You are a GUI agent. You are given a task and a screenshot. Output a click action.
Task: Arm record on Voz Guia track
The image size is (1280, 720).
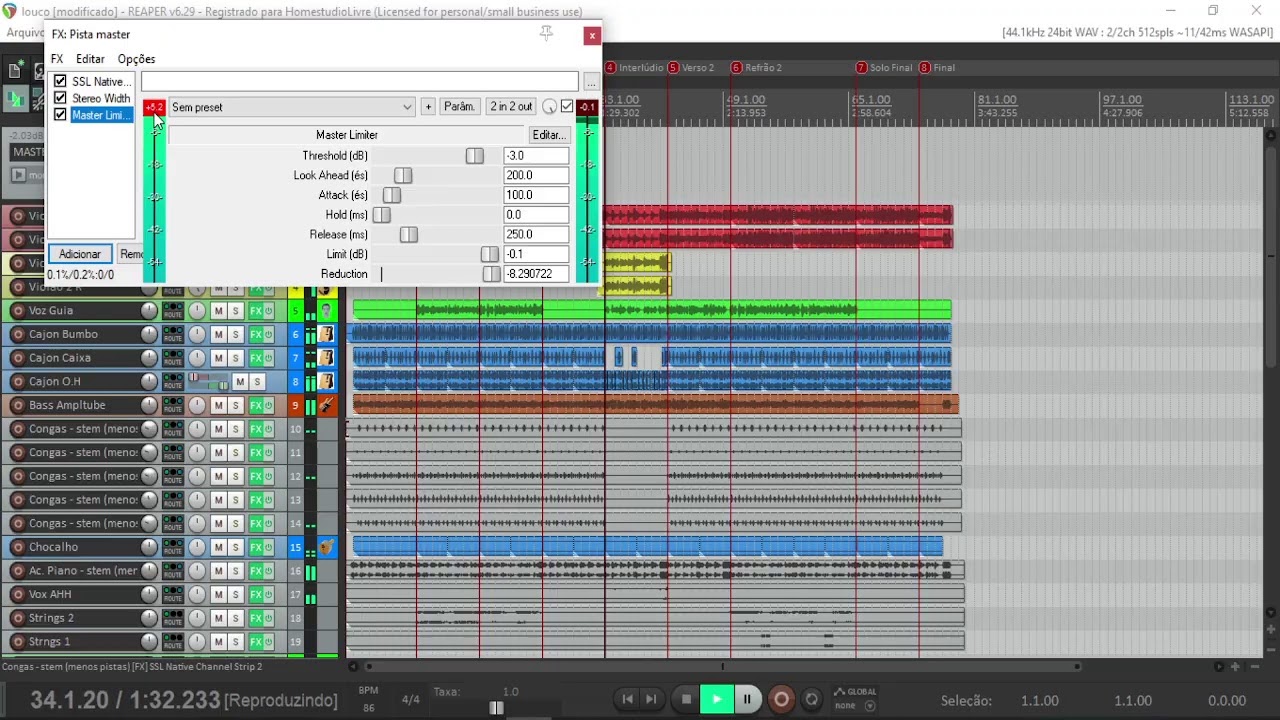pos(17,310)
